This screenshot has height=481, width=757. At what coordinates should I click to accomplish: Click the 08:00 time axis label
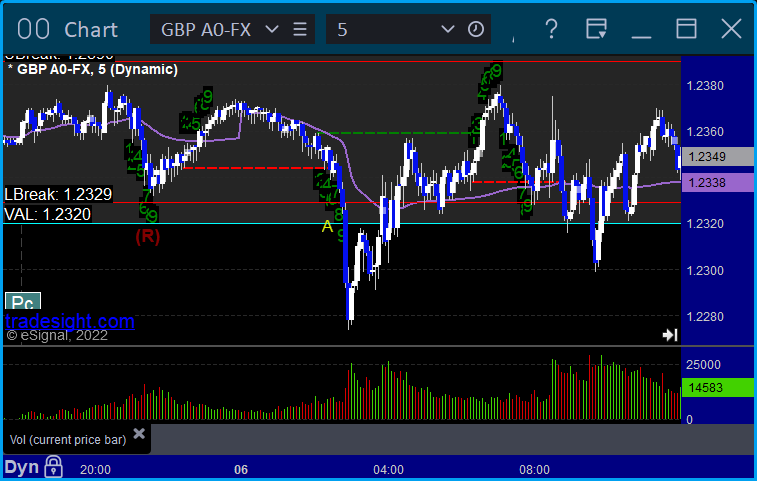(x=534, y=469)
